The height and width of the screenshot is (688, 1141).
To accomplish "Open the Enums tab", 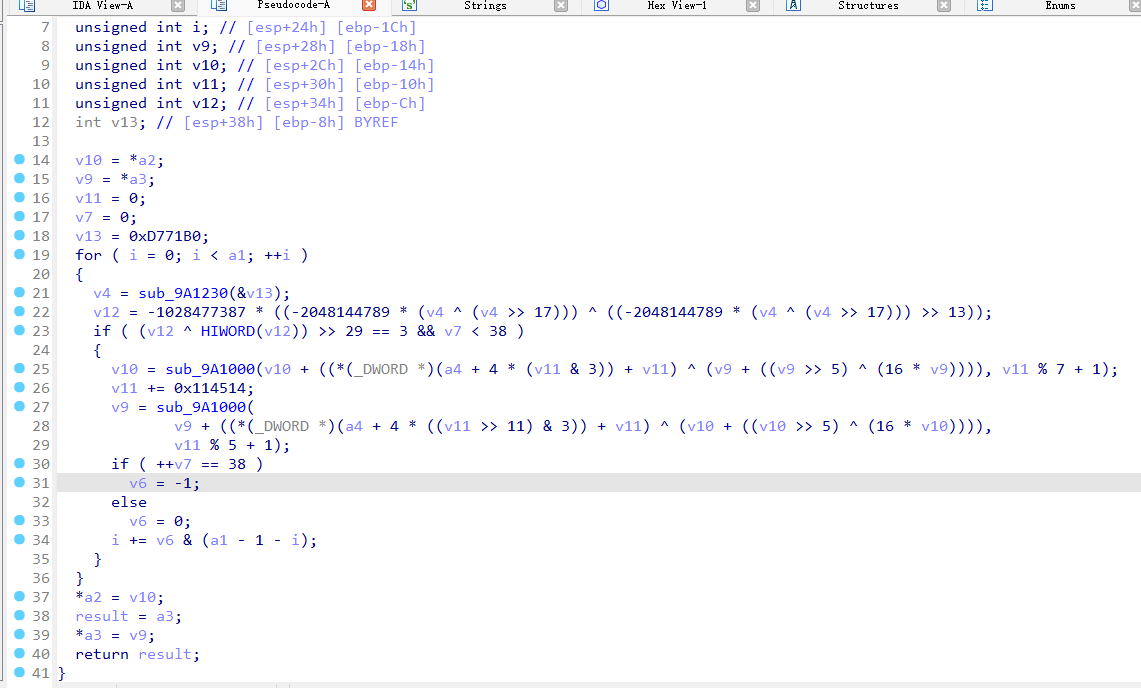I will [x=1060, y=5].
